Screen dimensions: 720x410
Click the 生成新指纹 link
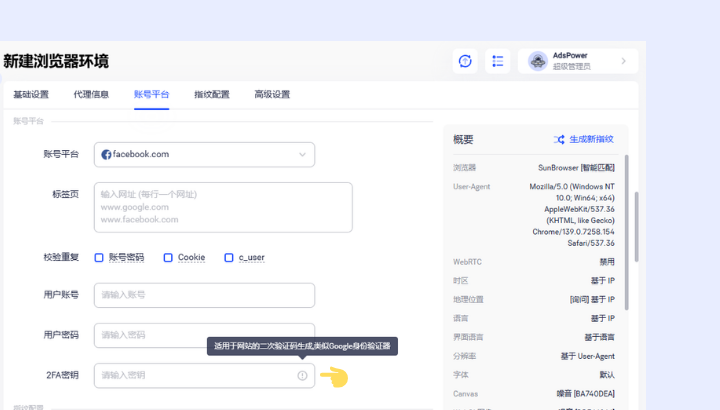point(591,139)
